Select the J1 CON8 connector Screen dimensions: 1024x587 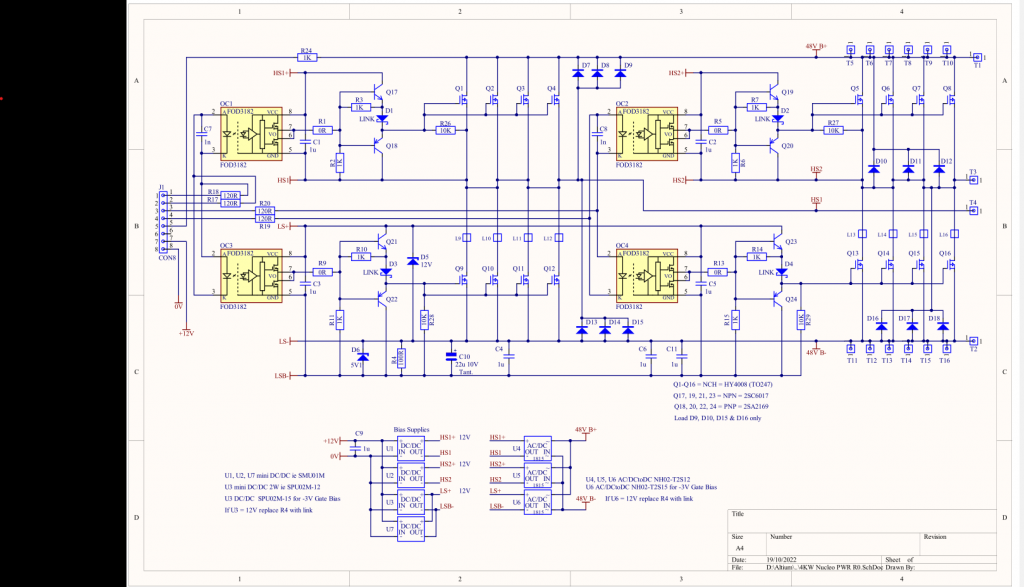[x=161, y=222]
